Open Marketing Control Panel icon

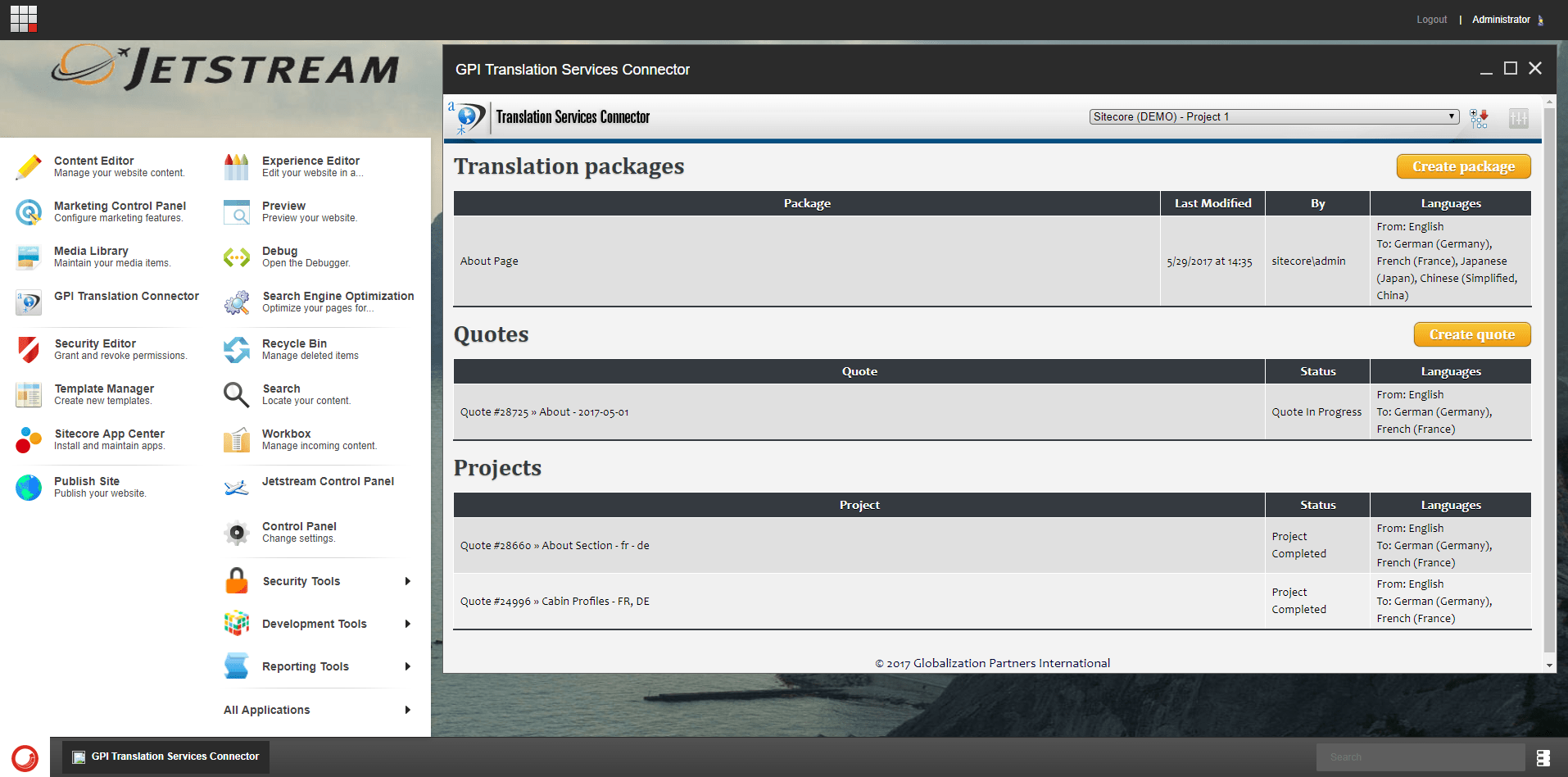point(29,212)
